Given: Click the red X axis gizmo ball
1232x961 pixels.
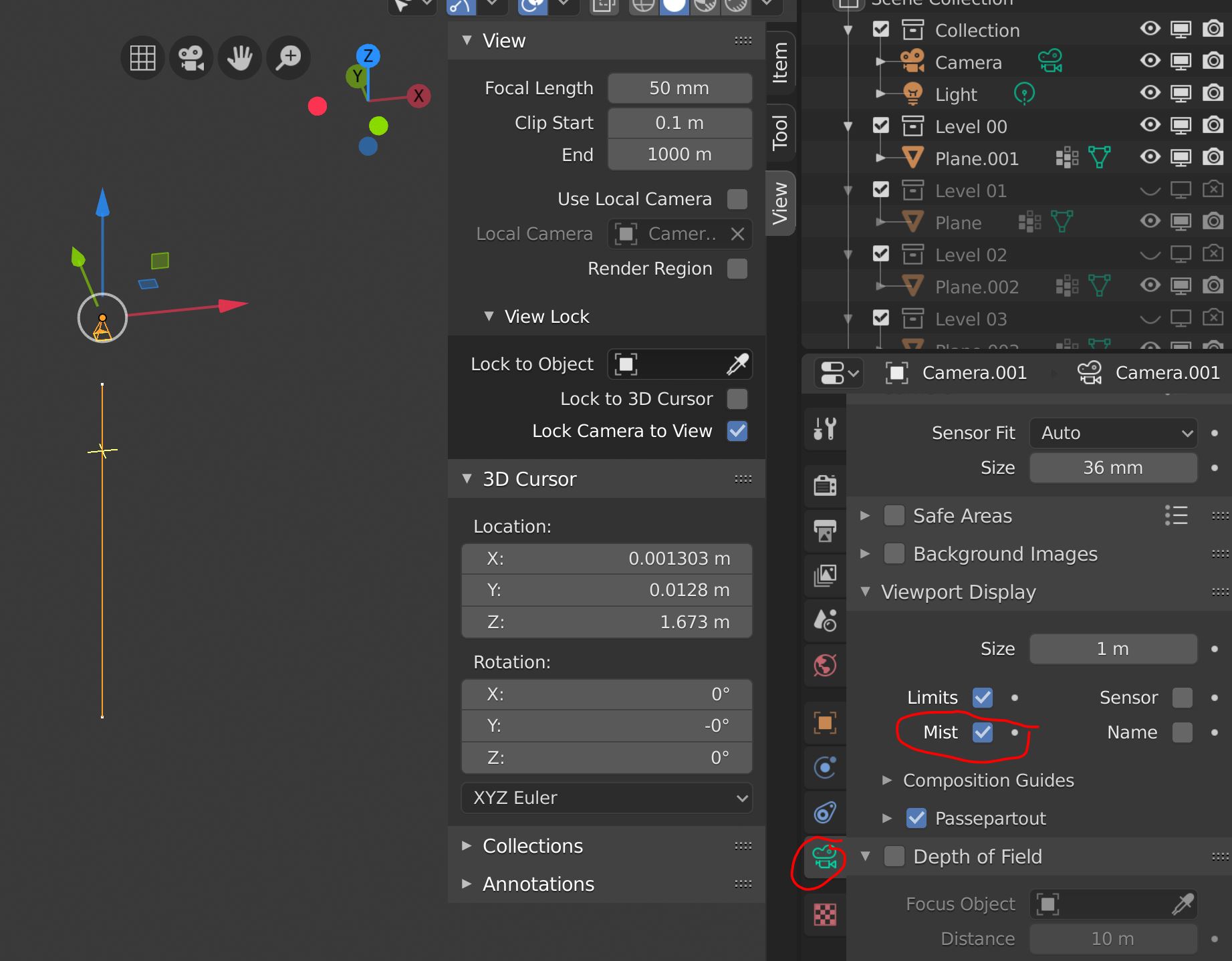Looking at the screenshot, I should [x=418, y=96].
